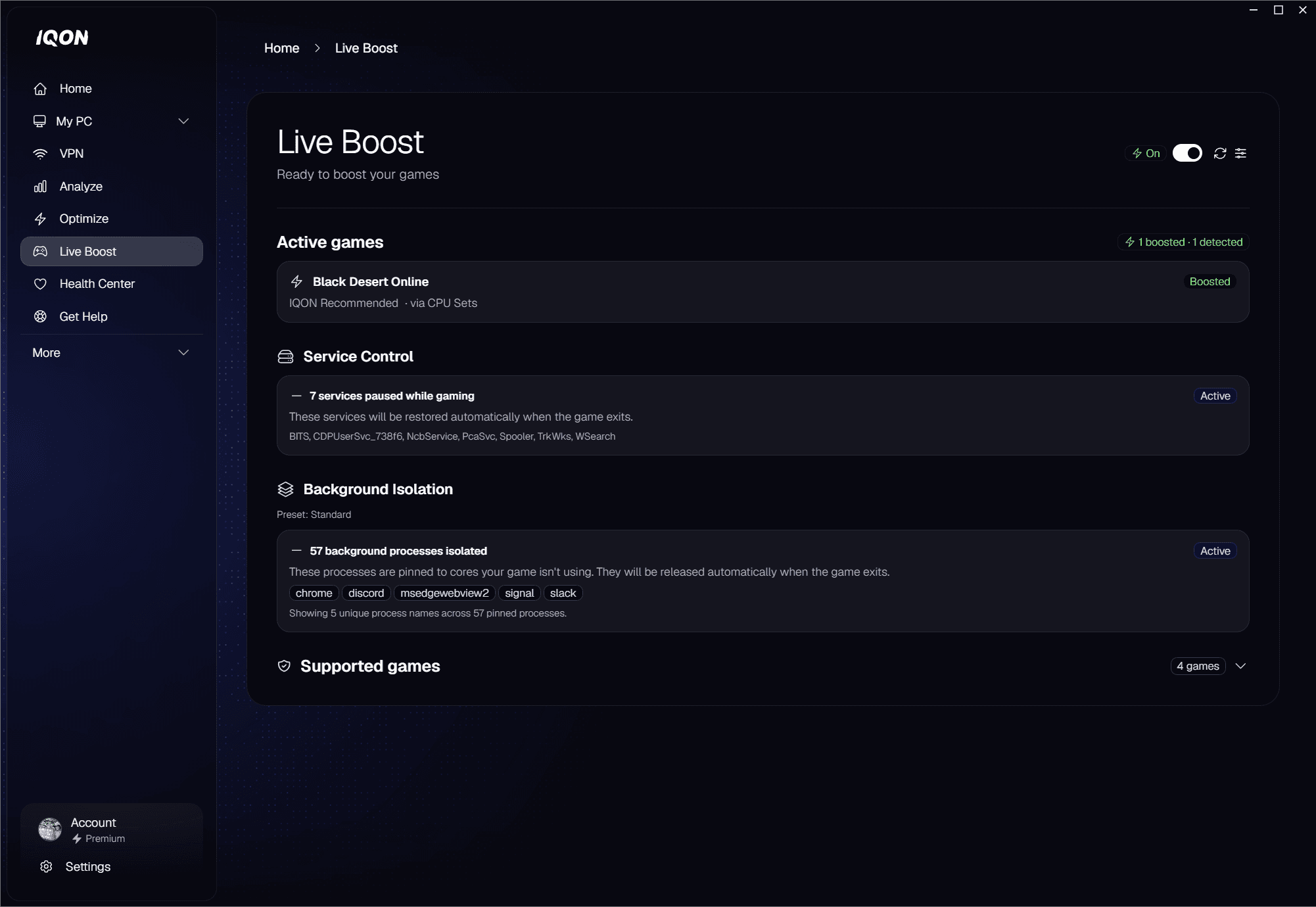The height and width of the screenshot is (907, 1316).
Task: Click the Service Control server icon
Action: 285,356
